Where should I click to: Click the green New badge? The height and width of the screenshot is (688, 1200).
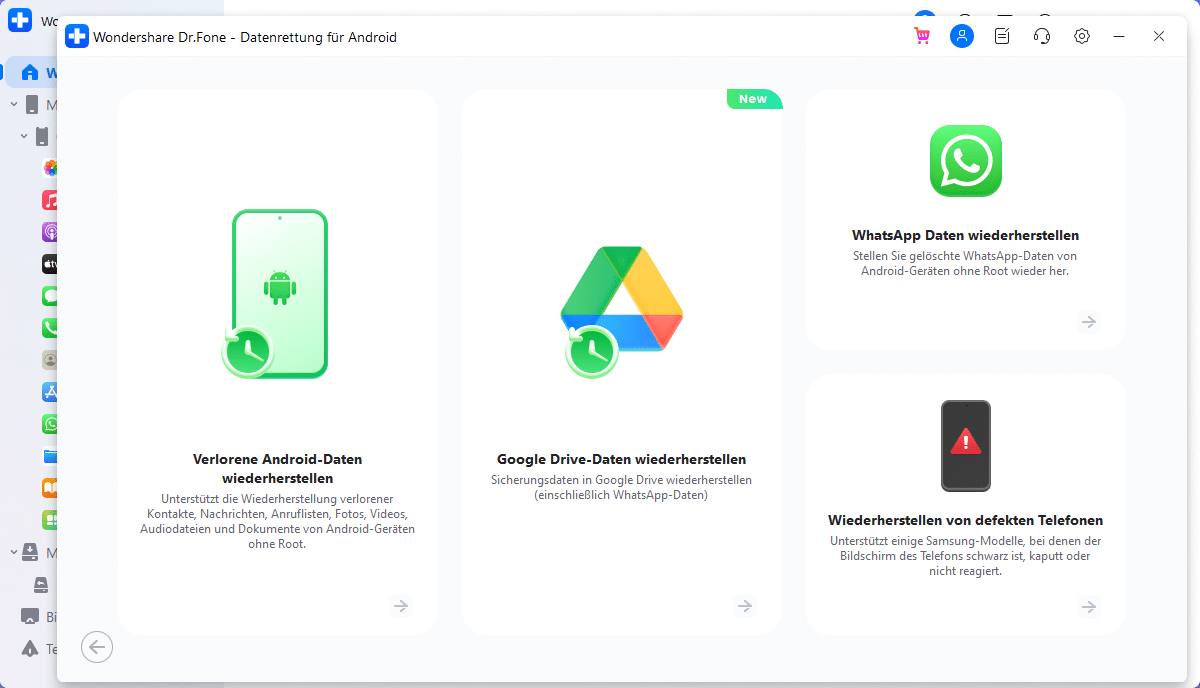(x=754, y=99)
